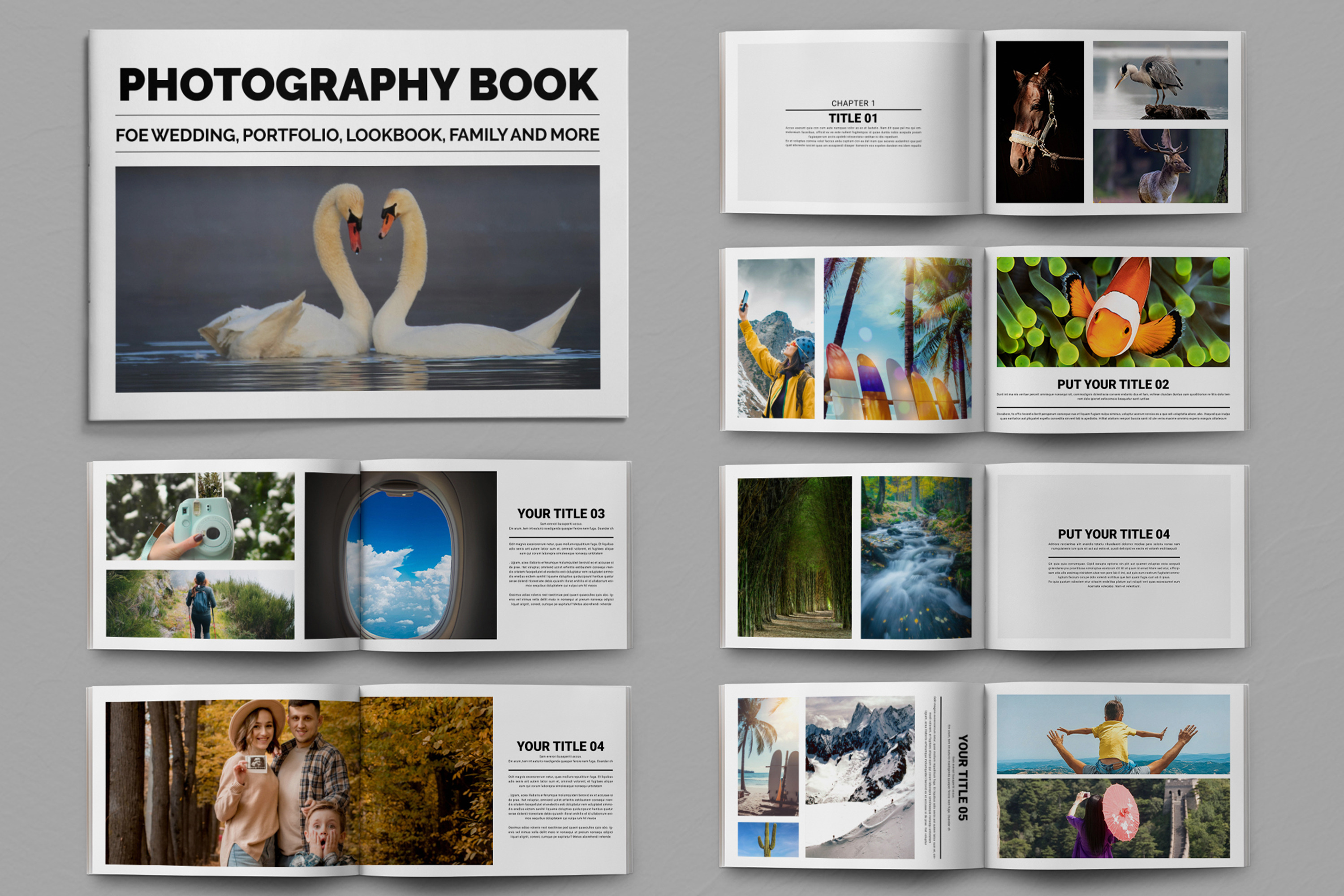Select the brown horse portrait photo

coord(1039,122)
